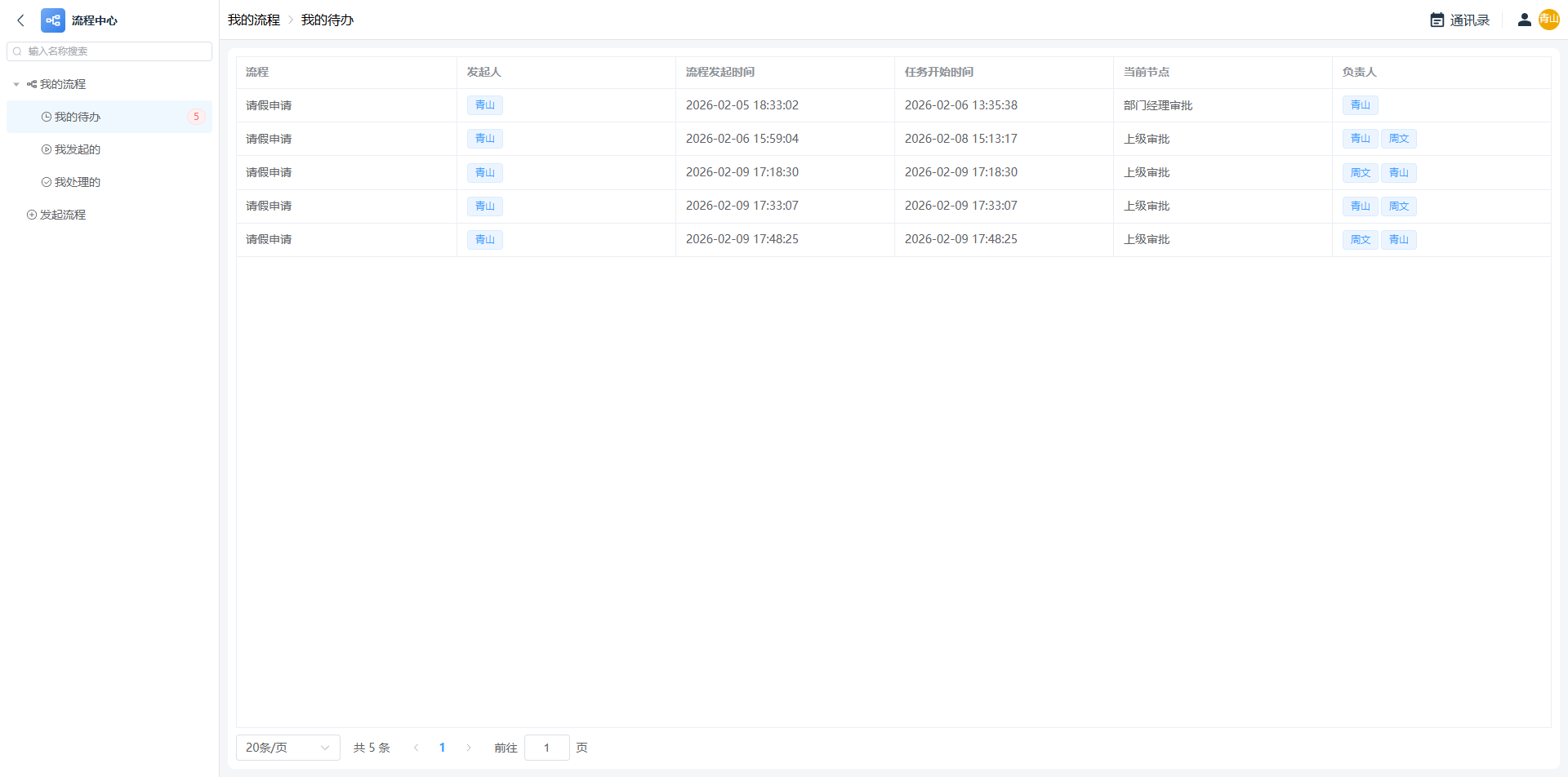The image size is (1568, 777).
Task: Click the pending badge showing 5
Action: click(x=196, y=117)
